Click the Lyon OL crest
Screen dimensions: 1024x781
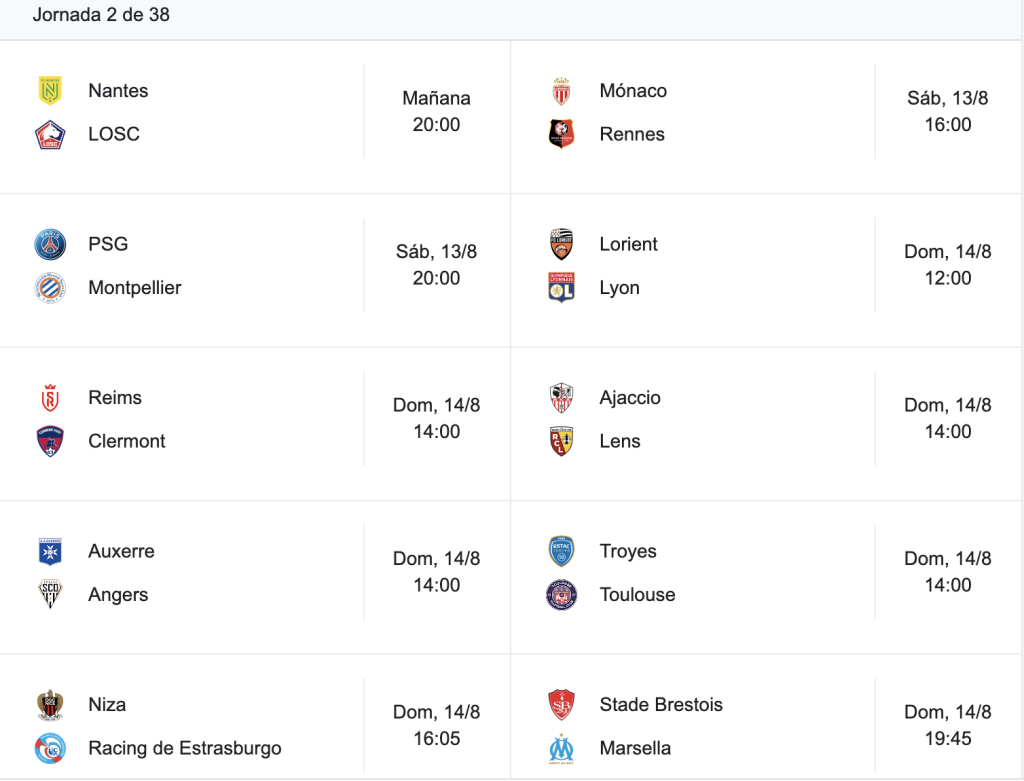click(562, 287)
